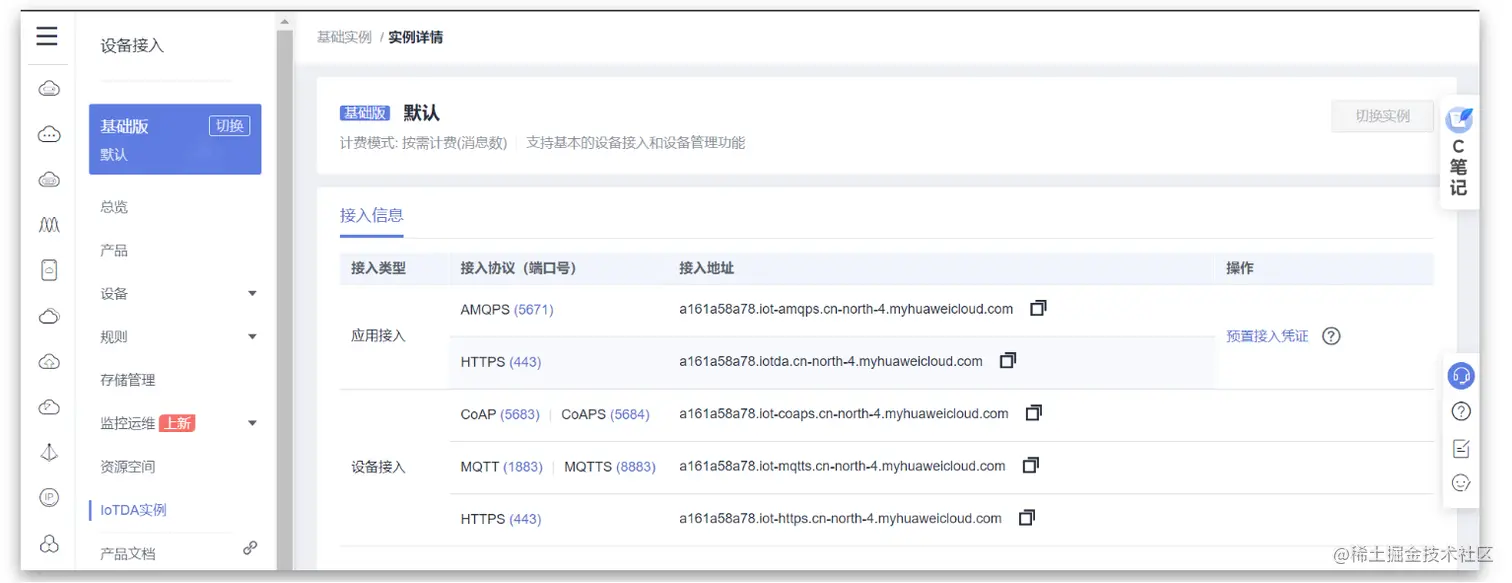Open the C笔记 notes widget
The height and width of the screenshot is (583, 1512).
tap(1459, 153)
